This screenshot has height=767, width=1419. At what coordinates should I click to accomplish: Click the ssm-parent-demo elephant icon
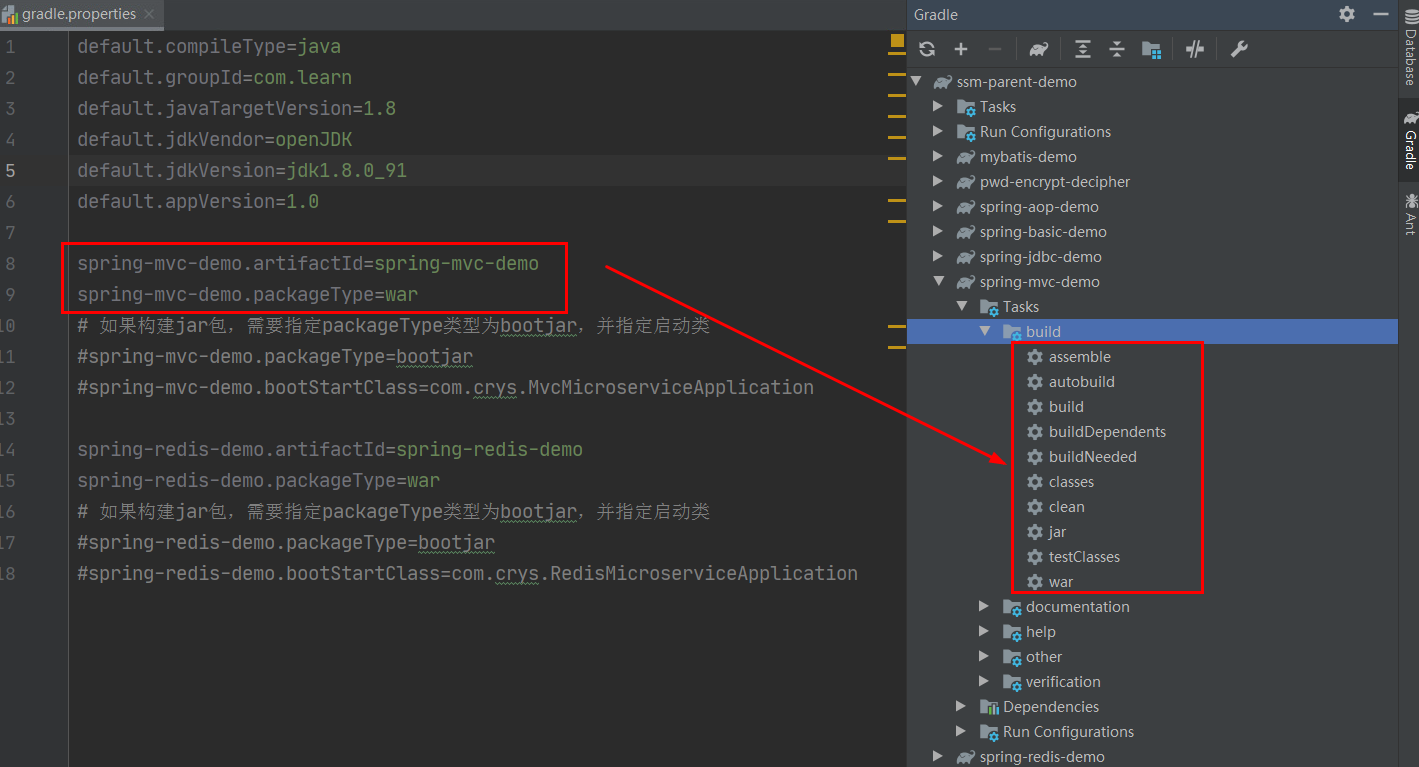942,82
